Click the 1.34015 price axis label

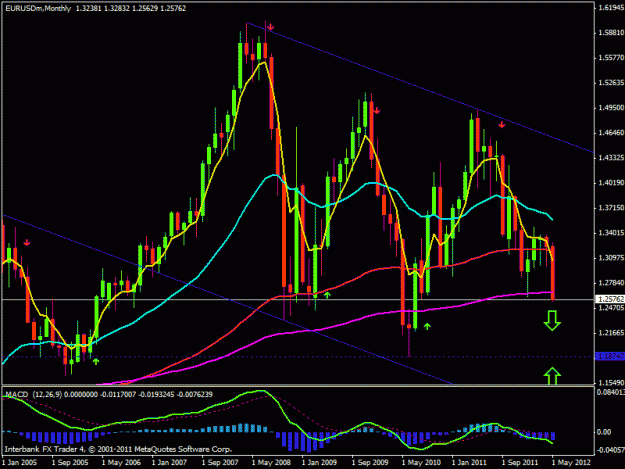point(611,233)
